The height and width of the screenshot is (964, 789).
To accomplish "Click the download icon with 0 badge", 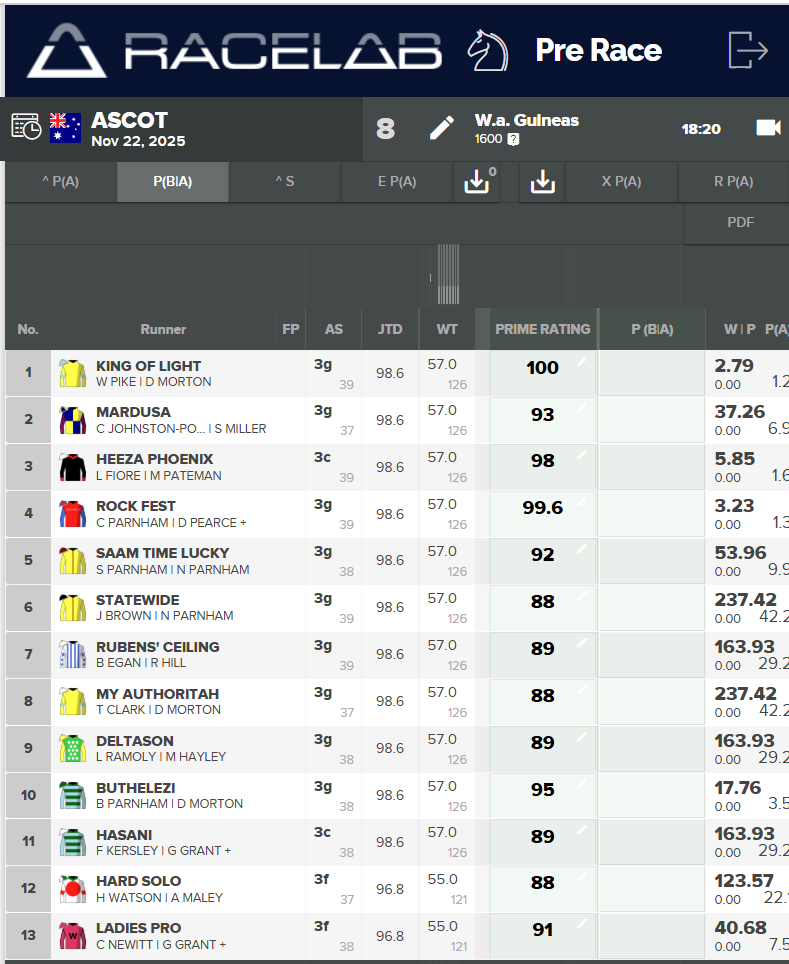I will (477, 182).
